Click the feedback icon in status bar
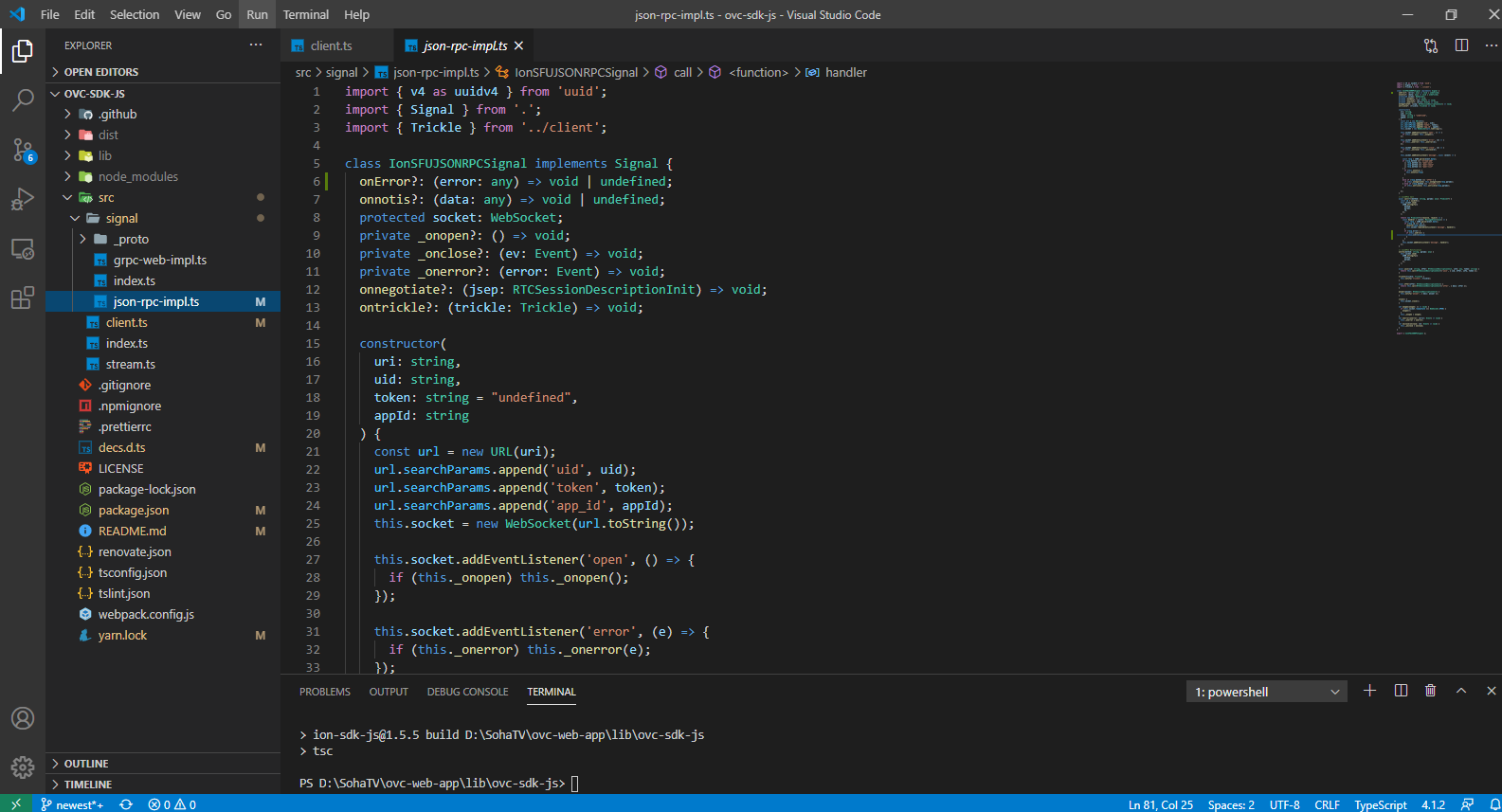1502x812 pixels. pos(1467,804)
